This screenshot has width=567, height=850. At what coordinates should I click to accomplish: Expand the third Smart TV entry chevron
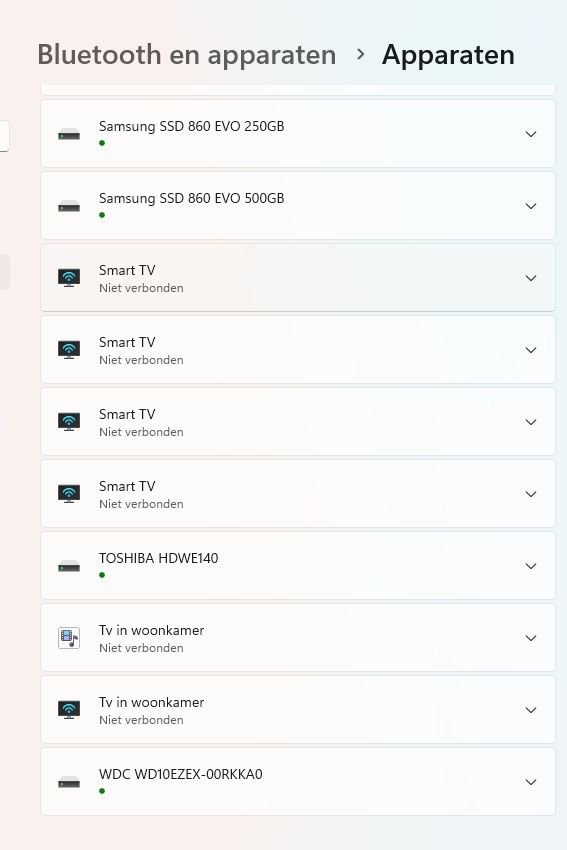click(531, 422)
